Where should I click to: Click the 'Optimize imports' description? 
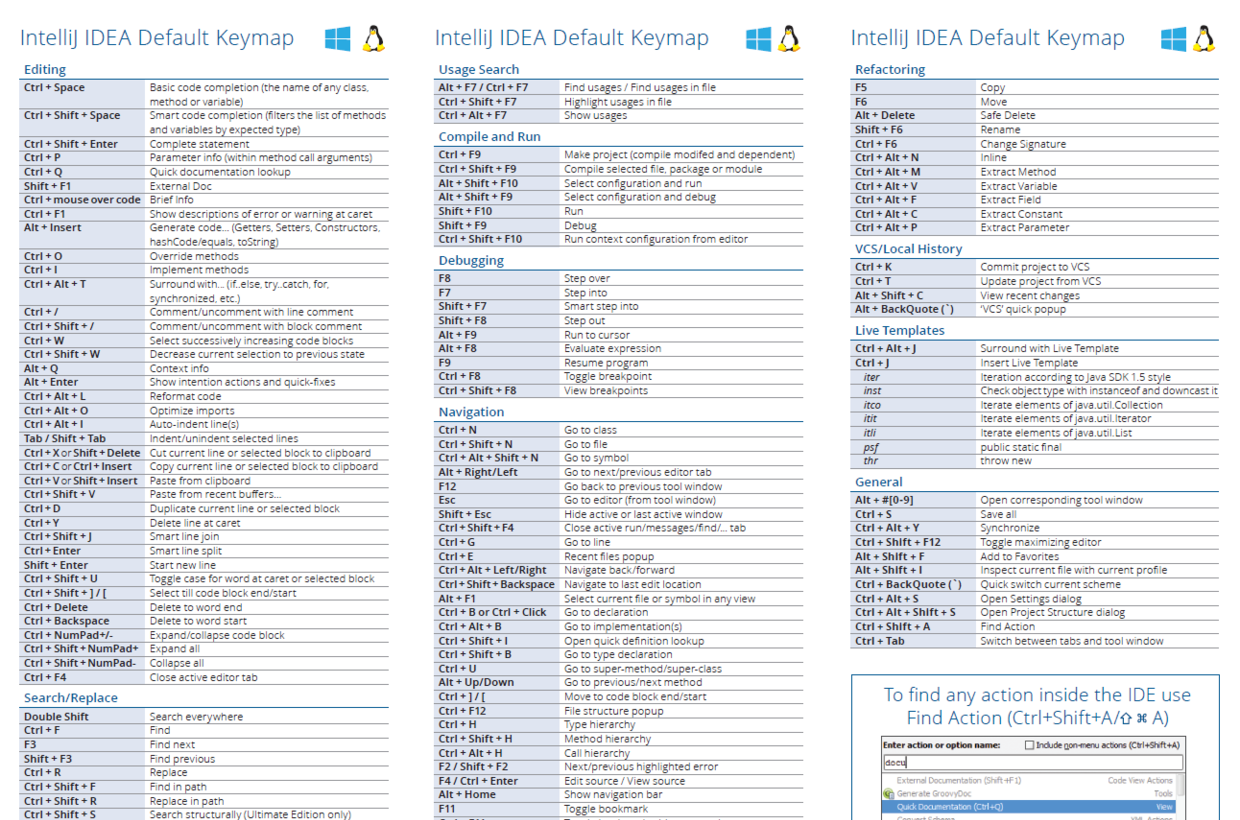(192, 411)
